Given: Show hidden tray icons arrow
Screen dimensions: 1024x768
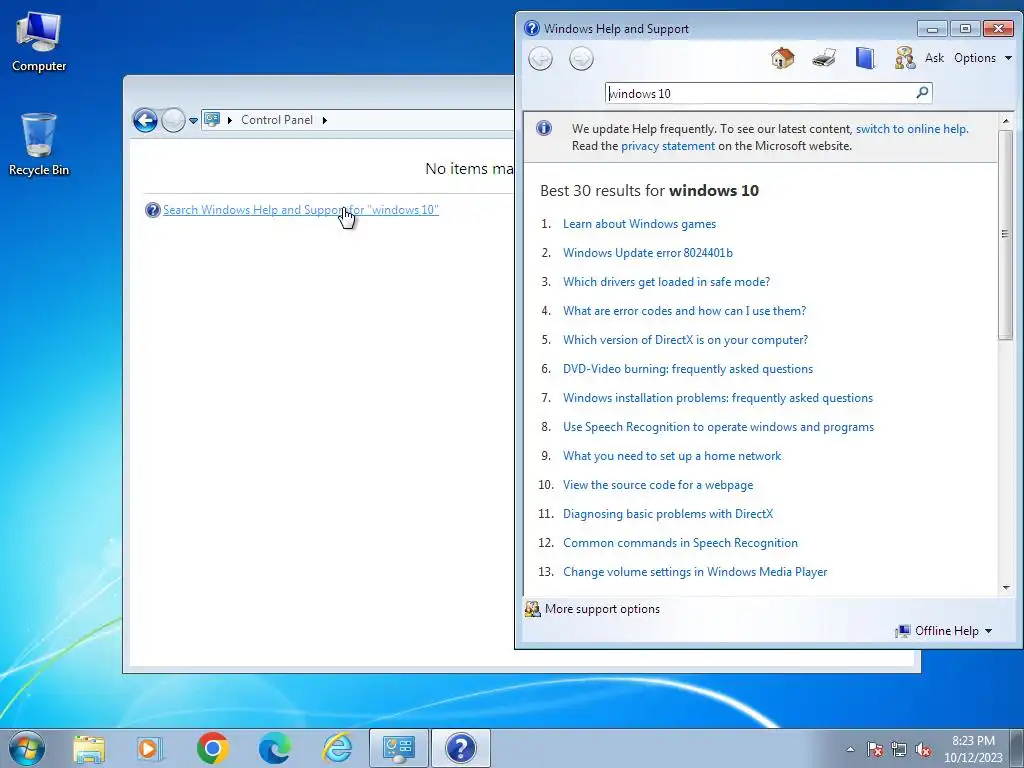Looking at the screenshot, I should 850,749.
